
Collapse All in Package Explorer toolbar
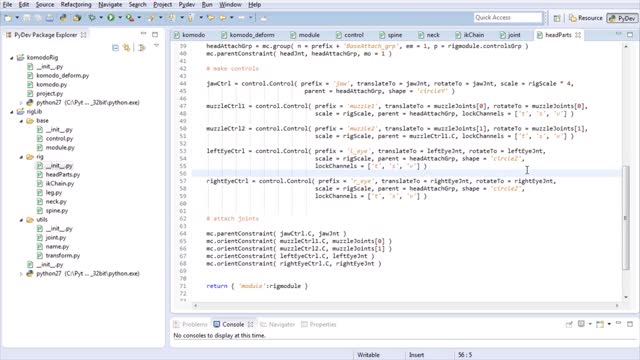click(x=116, y=48)
